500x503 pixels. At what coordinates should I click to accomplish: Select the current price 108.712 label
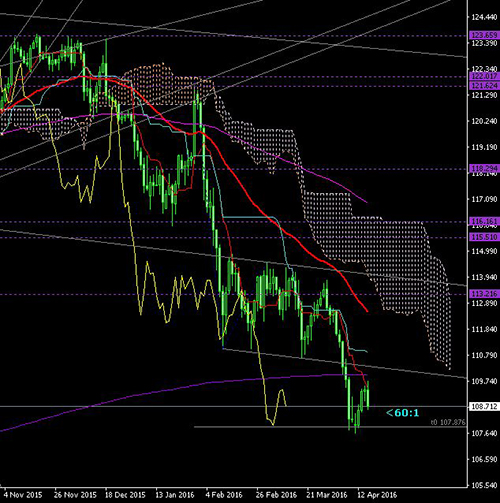tap(484, 406)
